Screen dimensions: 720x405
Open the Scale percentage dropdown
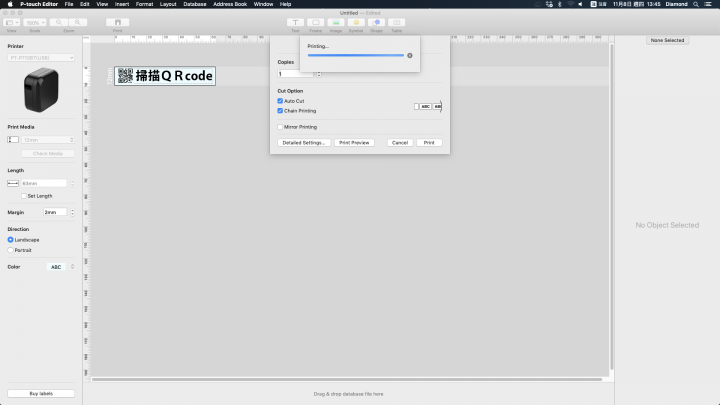tap(35, 22)
